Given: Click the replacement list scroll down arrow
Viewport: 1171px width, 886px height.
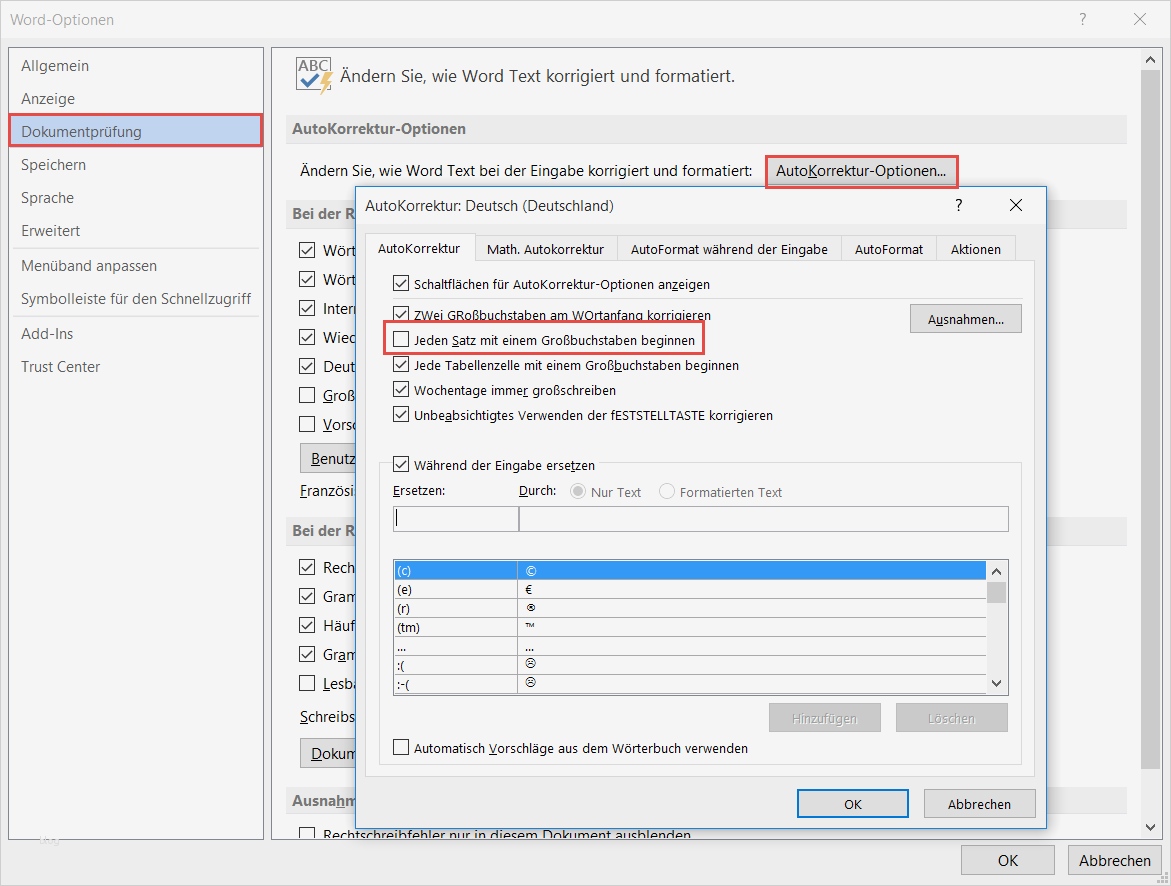Looking at the screenshot, I should pos(996,683).
